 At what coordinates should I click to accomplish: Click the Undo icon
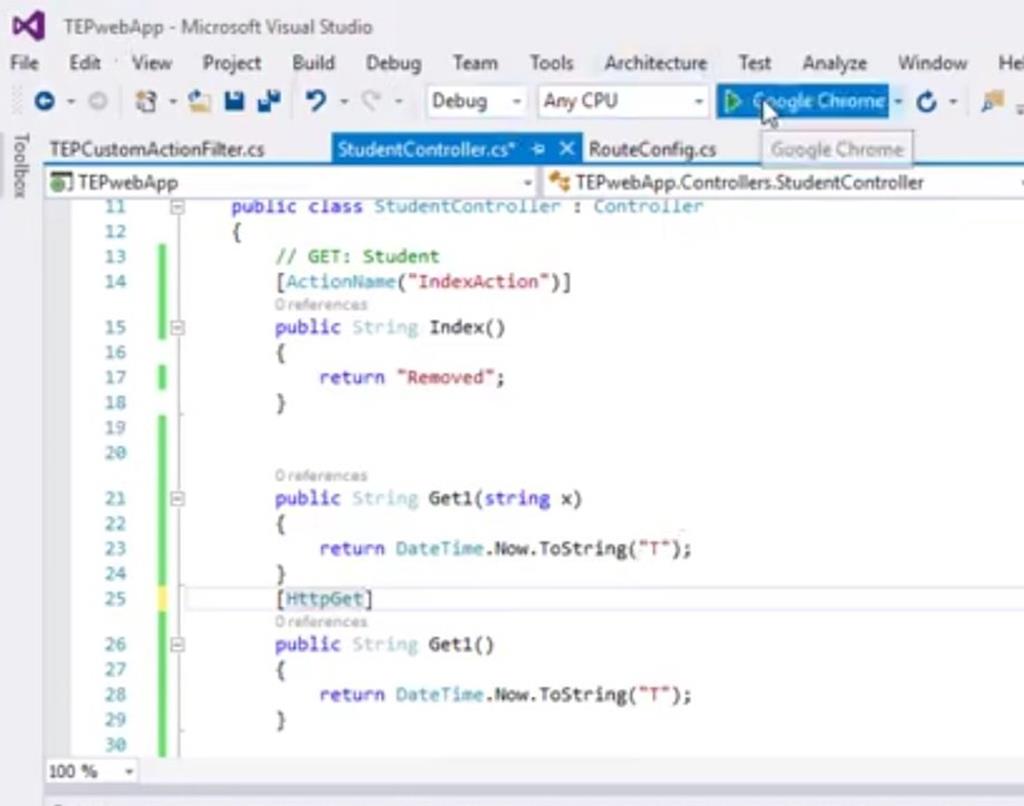coord(317,100)
